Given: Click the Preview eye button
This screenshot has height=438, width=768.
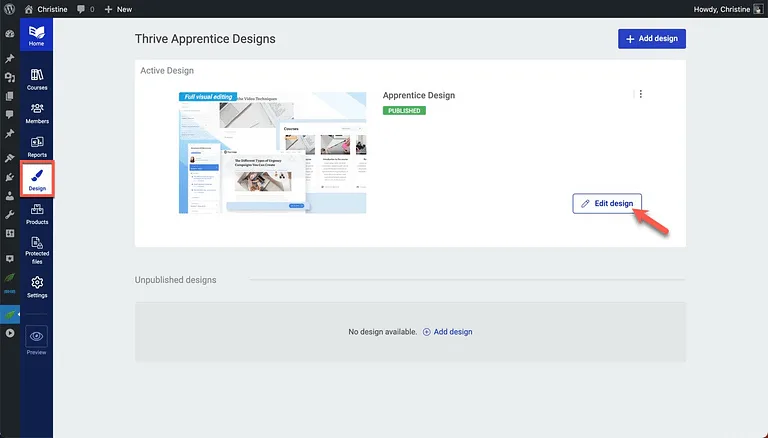Looking at the screenshot, I should (36, 337).
